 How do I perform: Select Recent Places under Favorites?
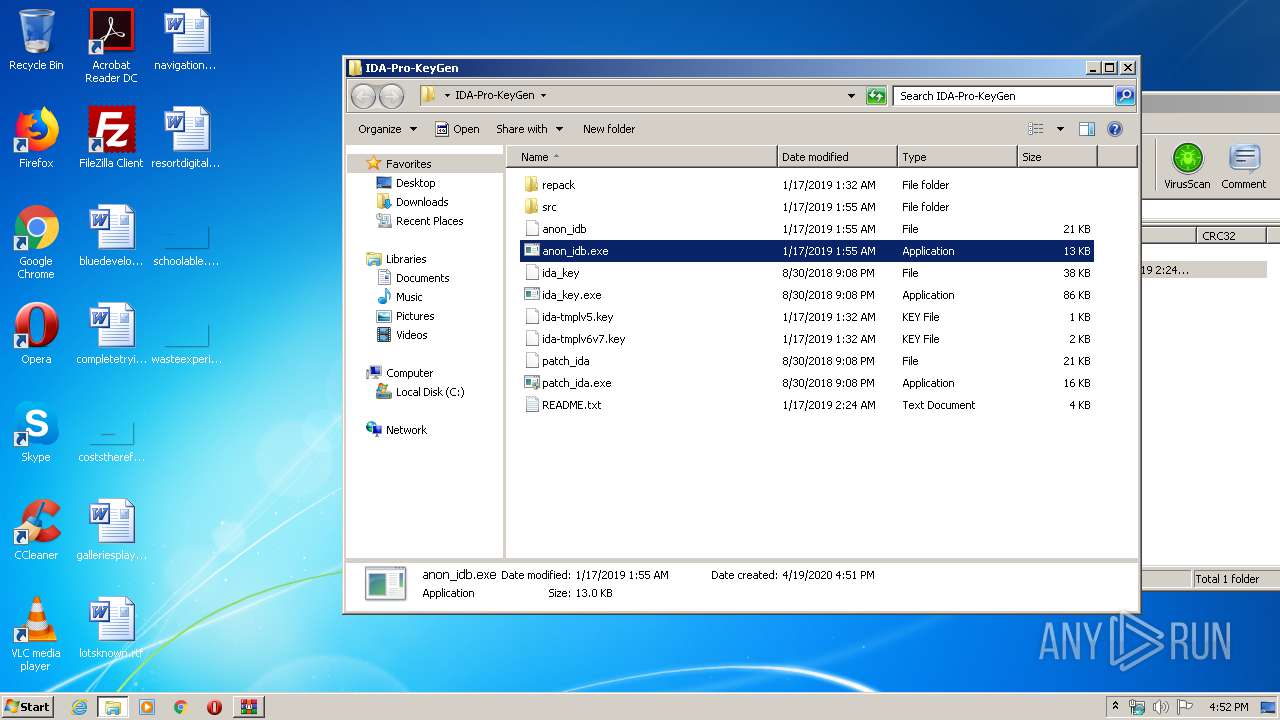coord(429,221)
